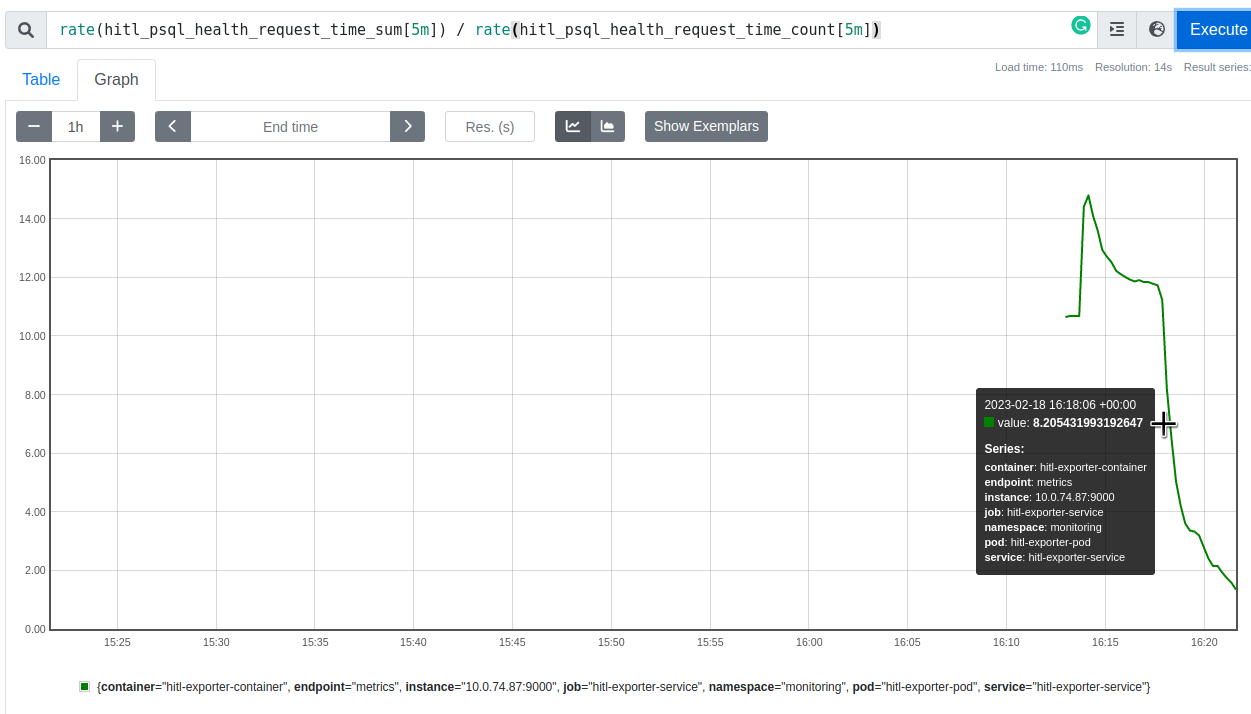
Task: Click tooltip 'instance: 10.0.74.87:9000' line
Action: (x=1049, y=497)
